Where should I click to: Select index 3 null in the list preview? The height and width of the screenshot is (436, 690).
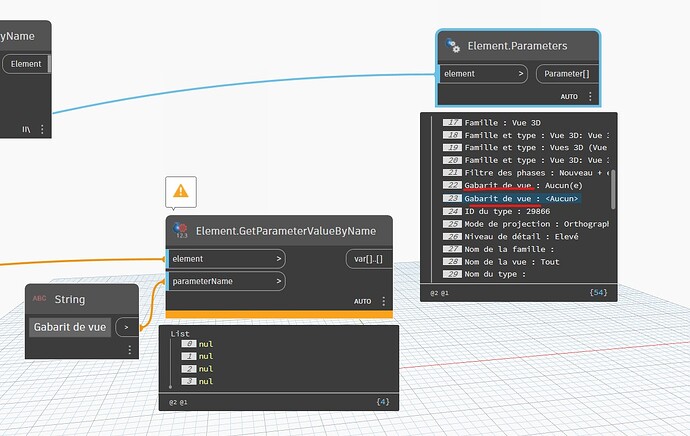tap(197, 381)
